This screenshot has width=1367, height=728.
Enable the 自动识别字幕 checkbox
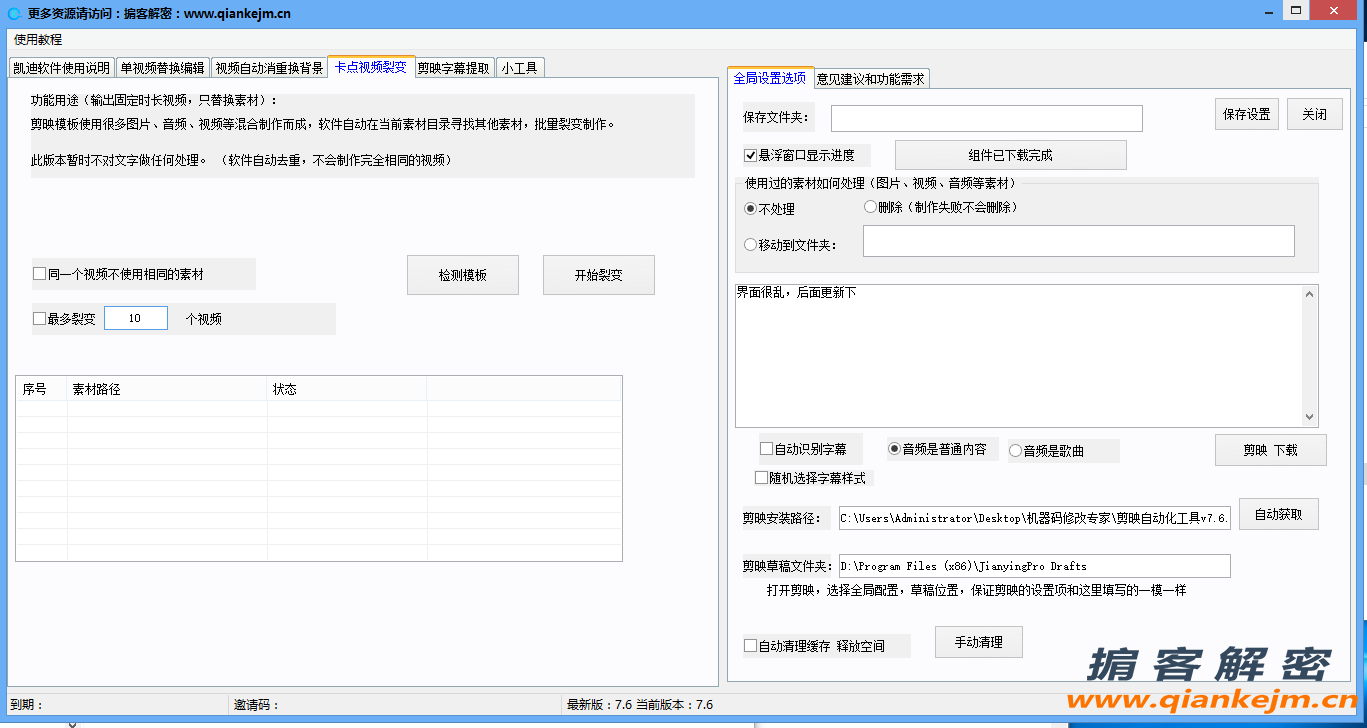[767, 449]
